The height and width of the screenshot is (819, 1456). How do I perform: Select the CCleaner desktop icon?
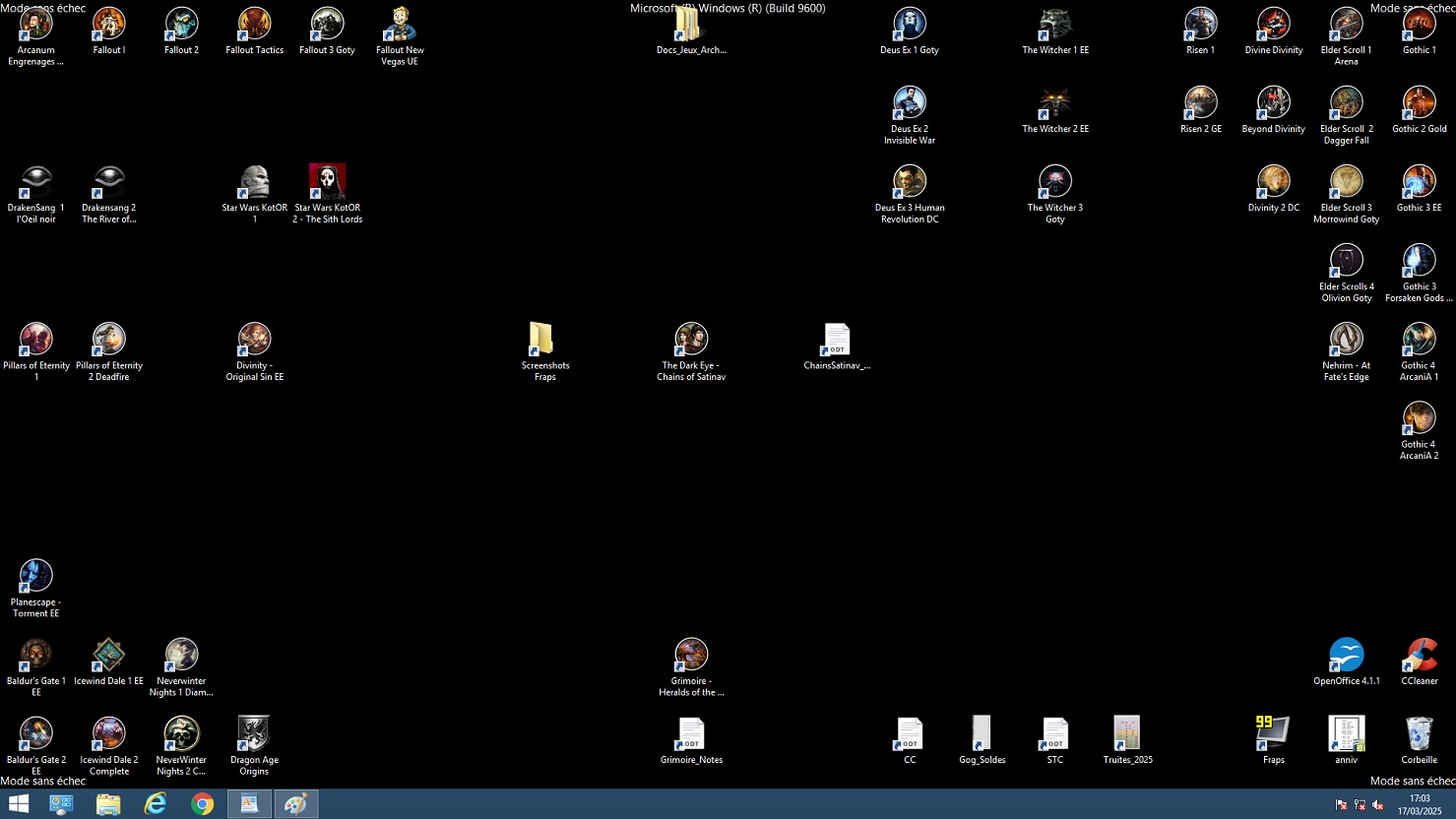click(x=1420, y=654)
